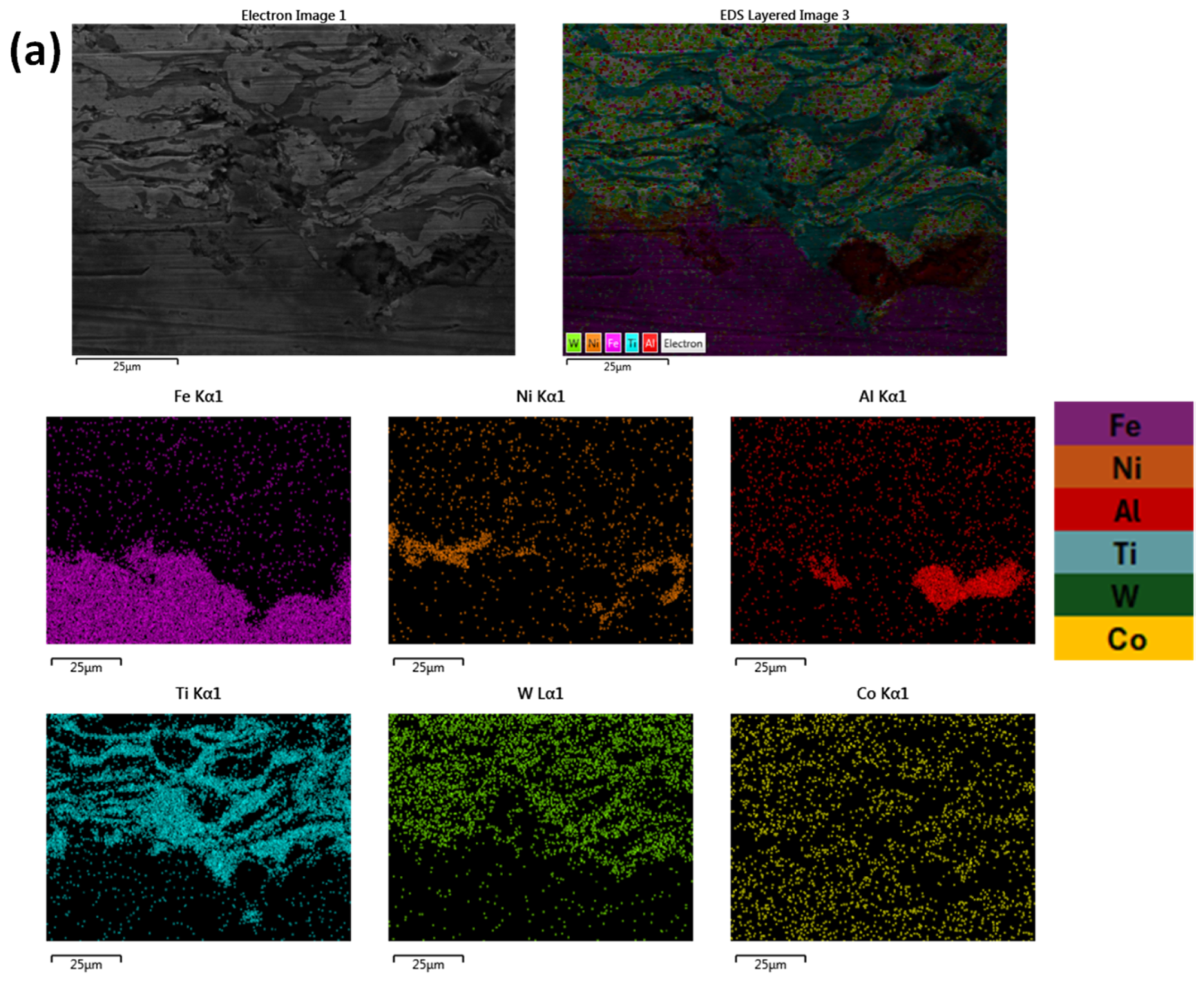Image resolution: width=1204 pixels, height=983 pixels.
Task: Click the Al Kα1 map title
Action: point(882,397)
